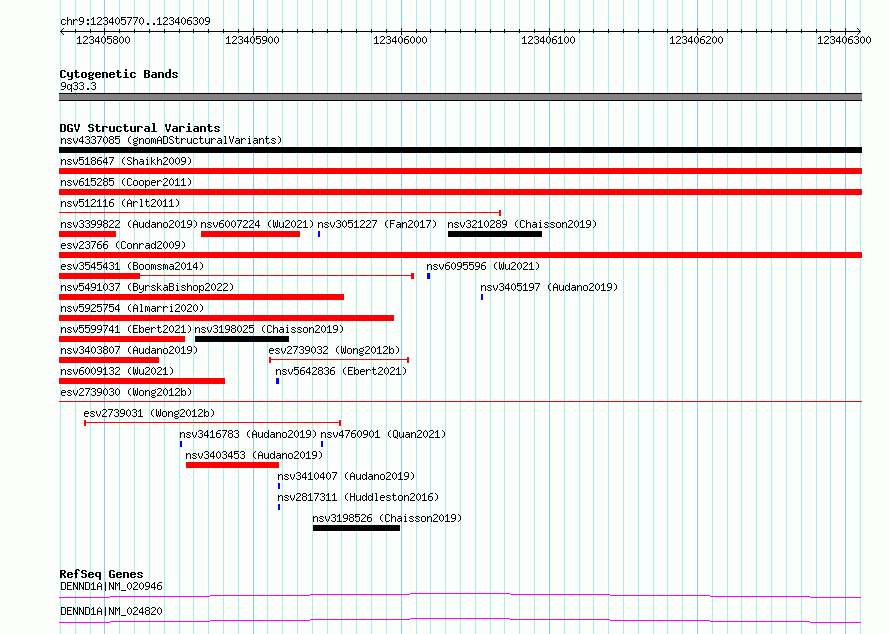
Task: Click nsv4760901 (Quan2021) variant label
Action: pos(383,434)
